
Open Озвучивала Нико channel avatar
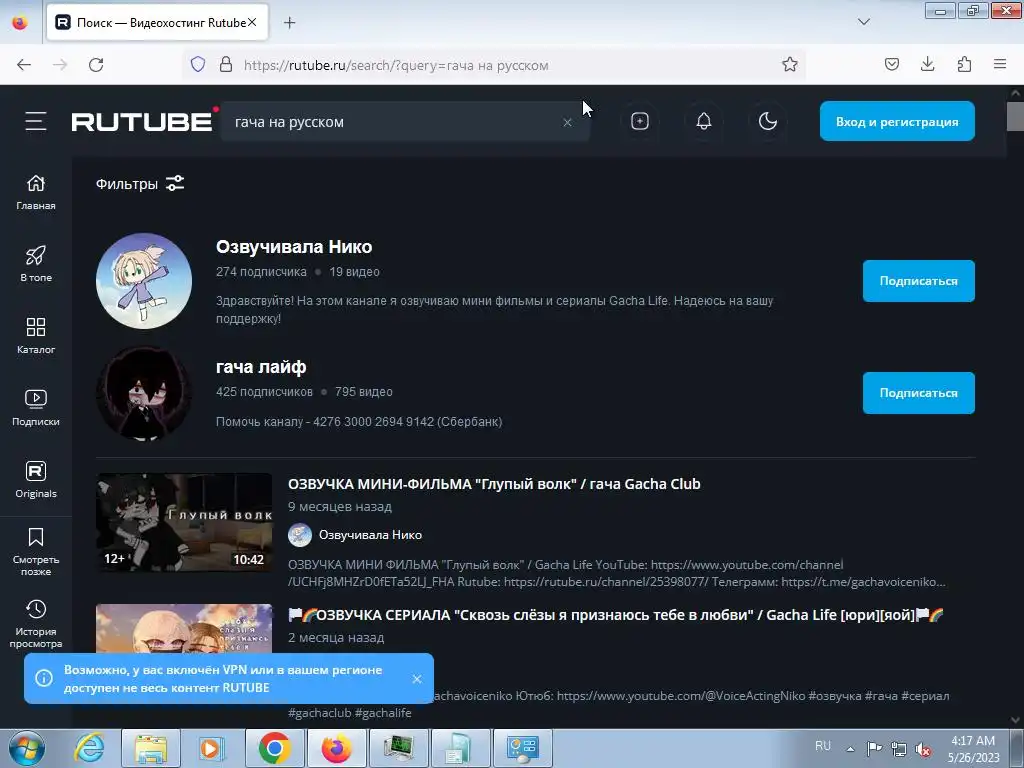144,281
